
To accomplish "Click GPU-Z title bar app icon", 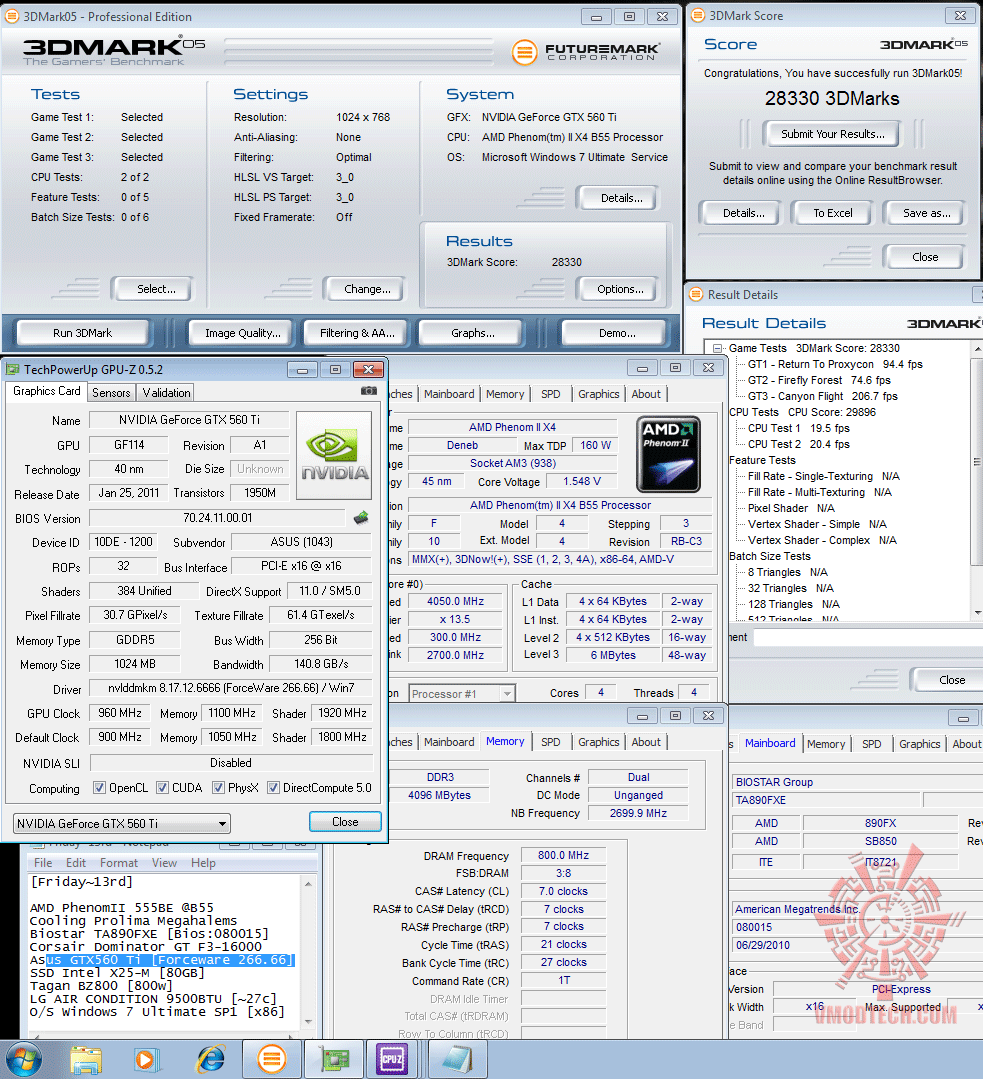I will pos(13,370).
